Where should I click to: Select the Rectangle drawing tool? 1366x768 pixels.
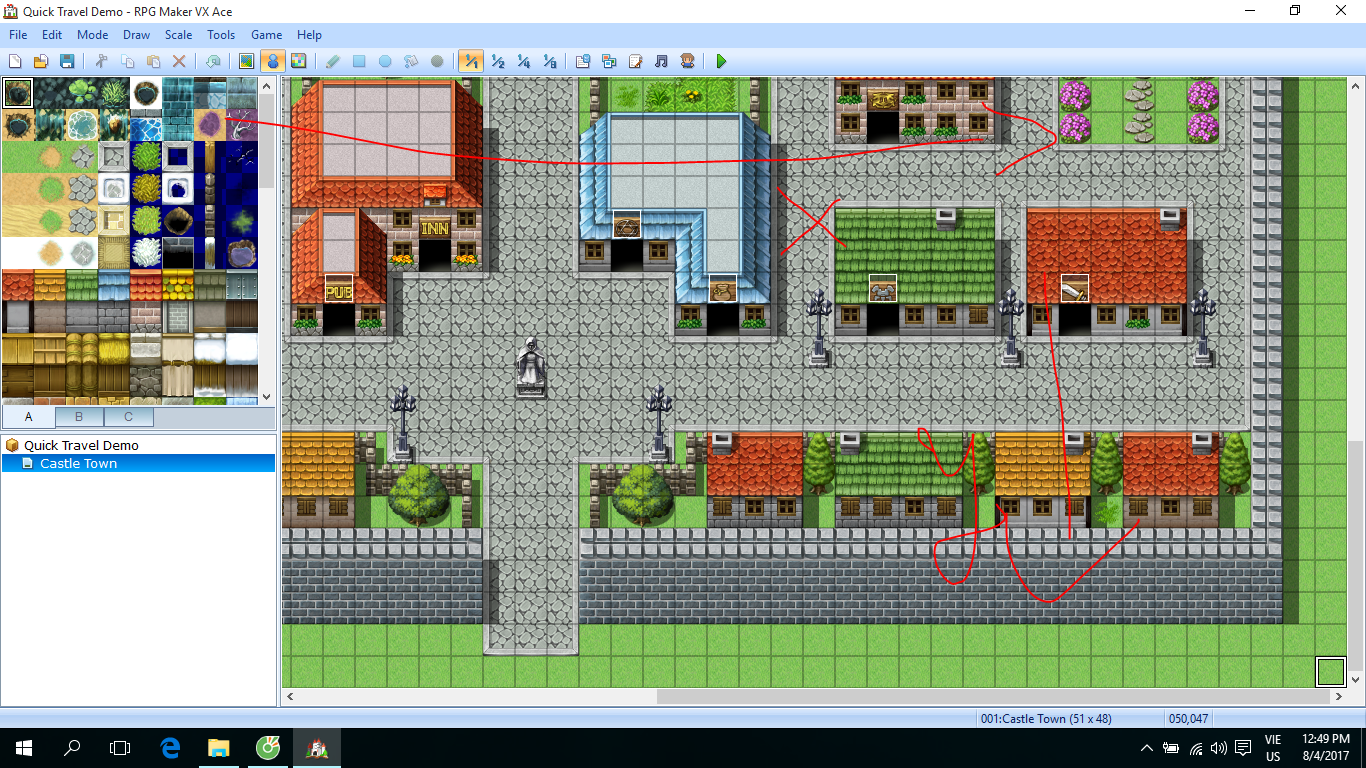coord(359,61)
